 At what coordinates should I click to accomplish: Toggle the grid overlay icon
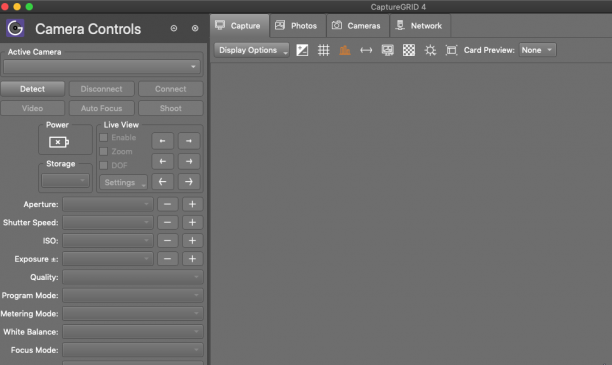[323, 50]
